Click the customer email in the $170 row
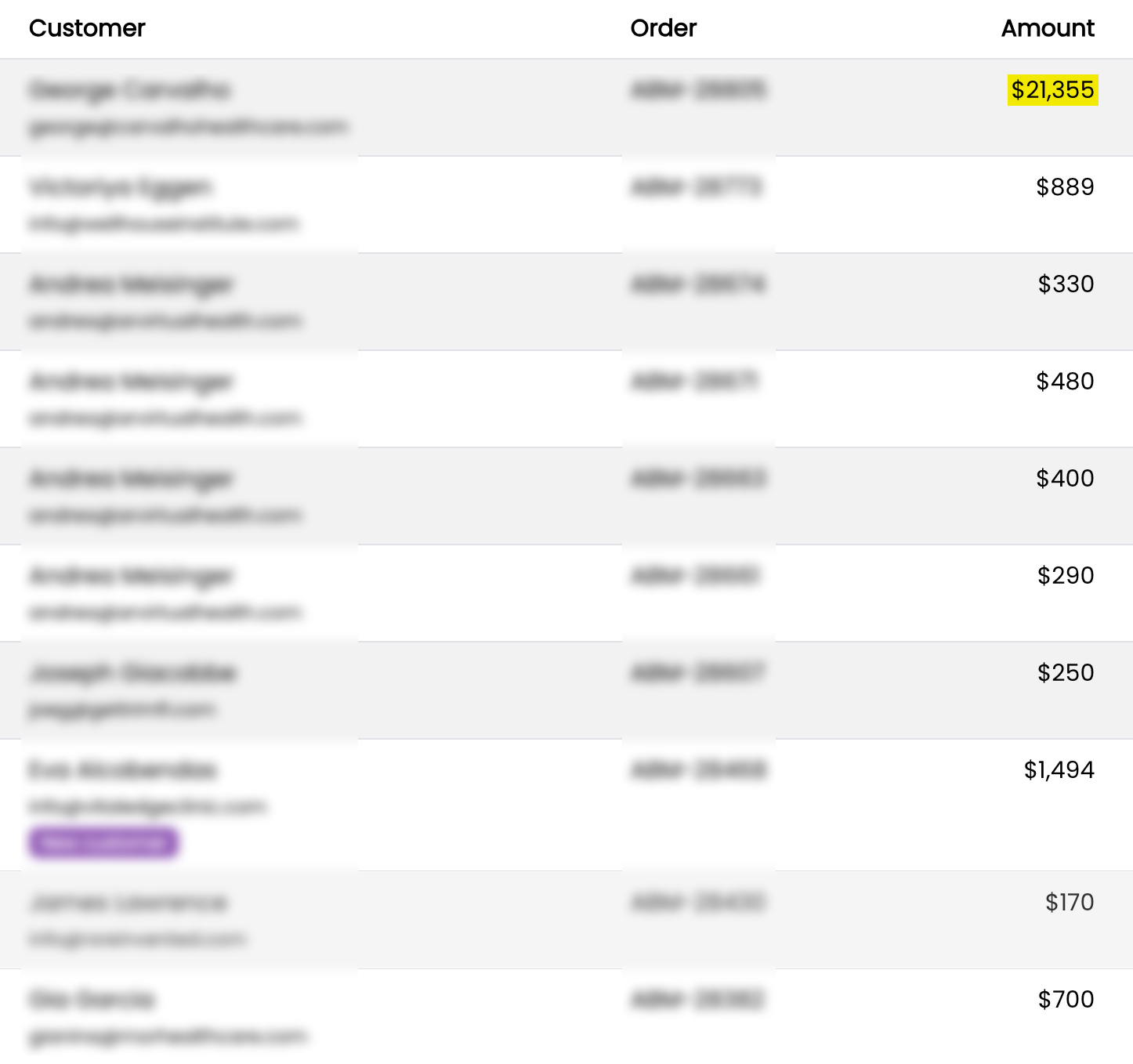Viewport: 1133px width, 1064px height. click(137, 939)
